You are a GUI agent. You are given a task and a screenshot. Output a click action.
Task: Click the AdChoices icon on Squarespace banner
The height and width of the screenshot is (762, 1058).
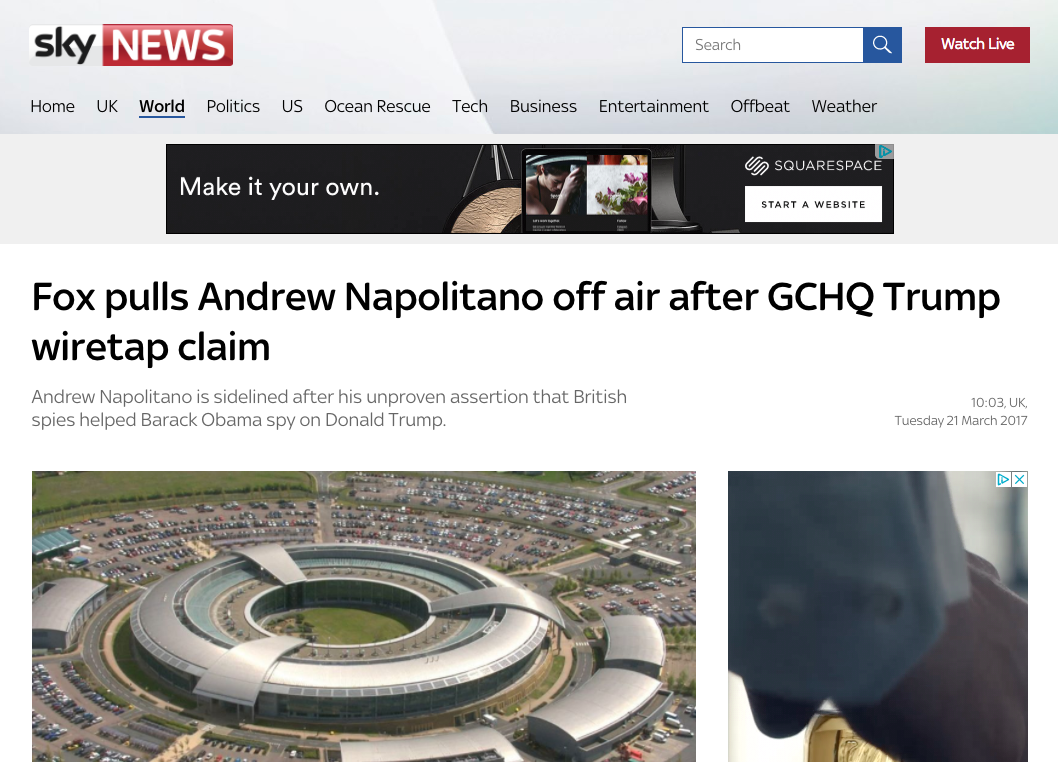885,151
